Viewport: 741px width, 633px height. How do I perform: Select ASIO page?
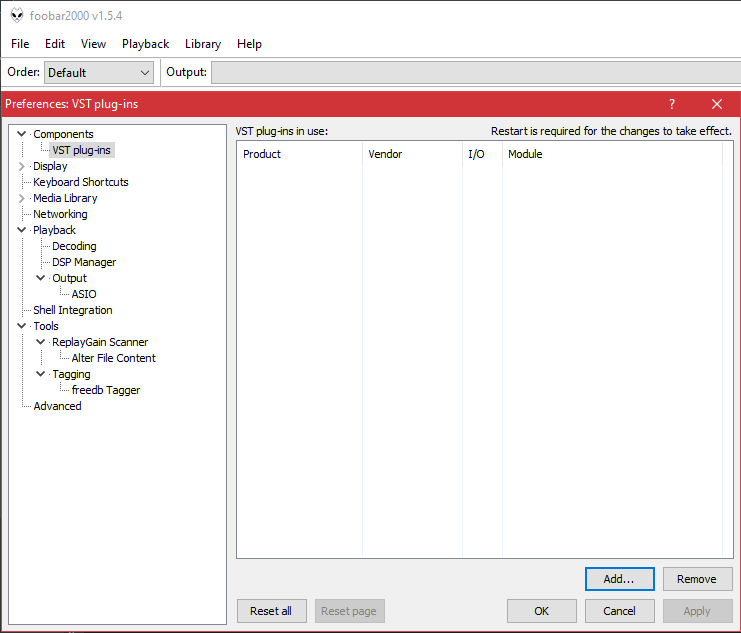tap(84, 294)
